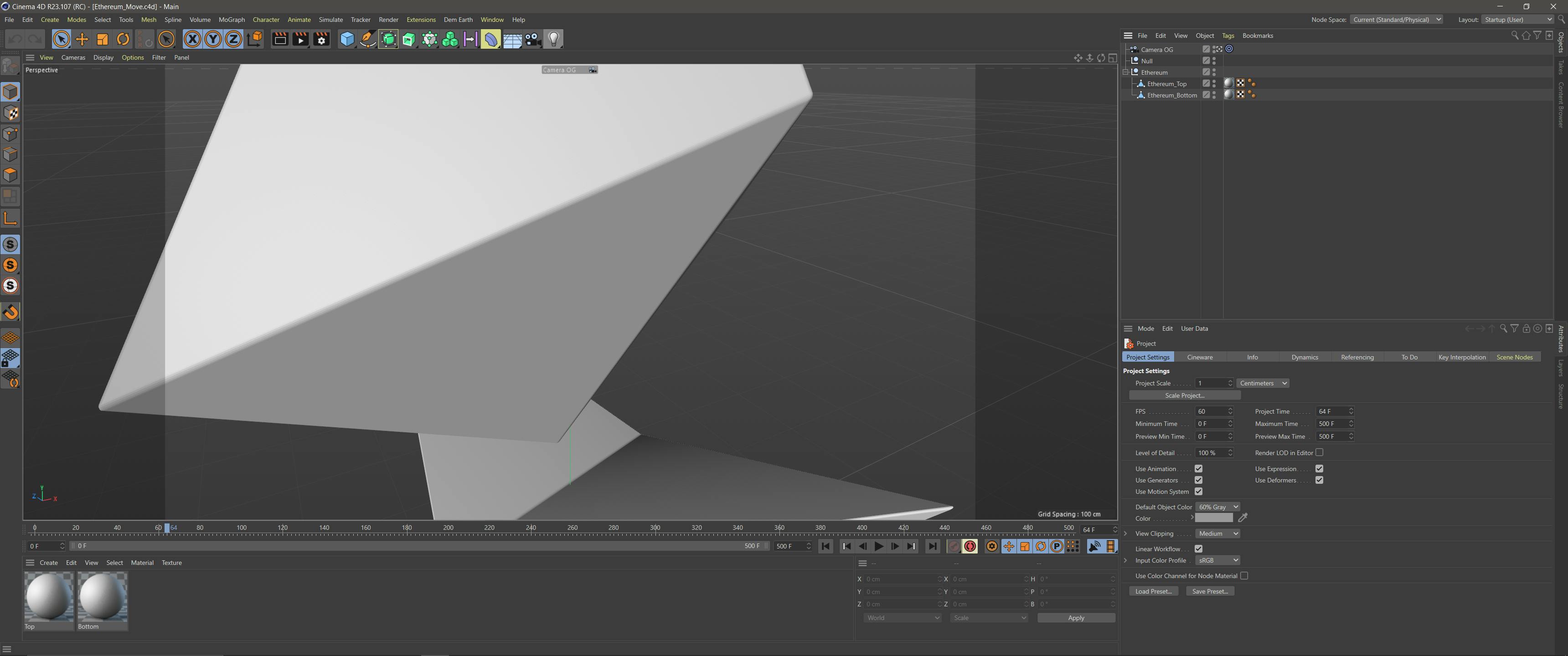The image size is (1568, 656).
Task: Add a Light object
Action: point(553,40)
